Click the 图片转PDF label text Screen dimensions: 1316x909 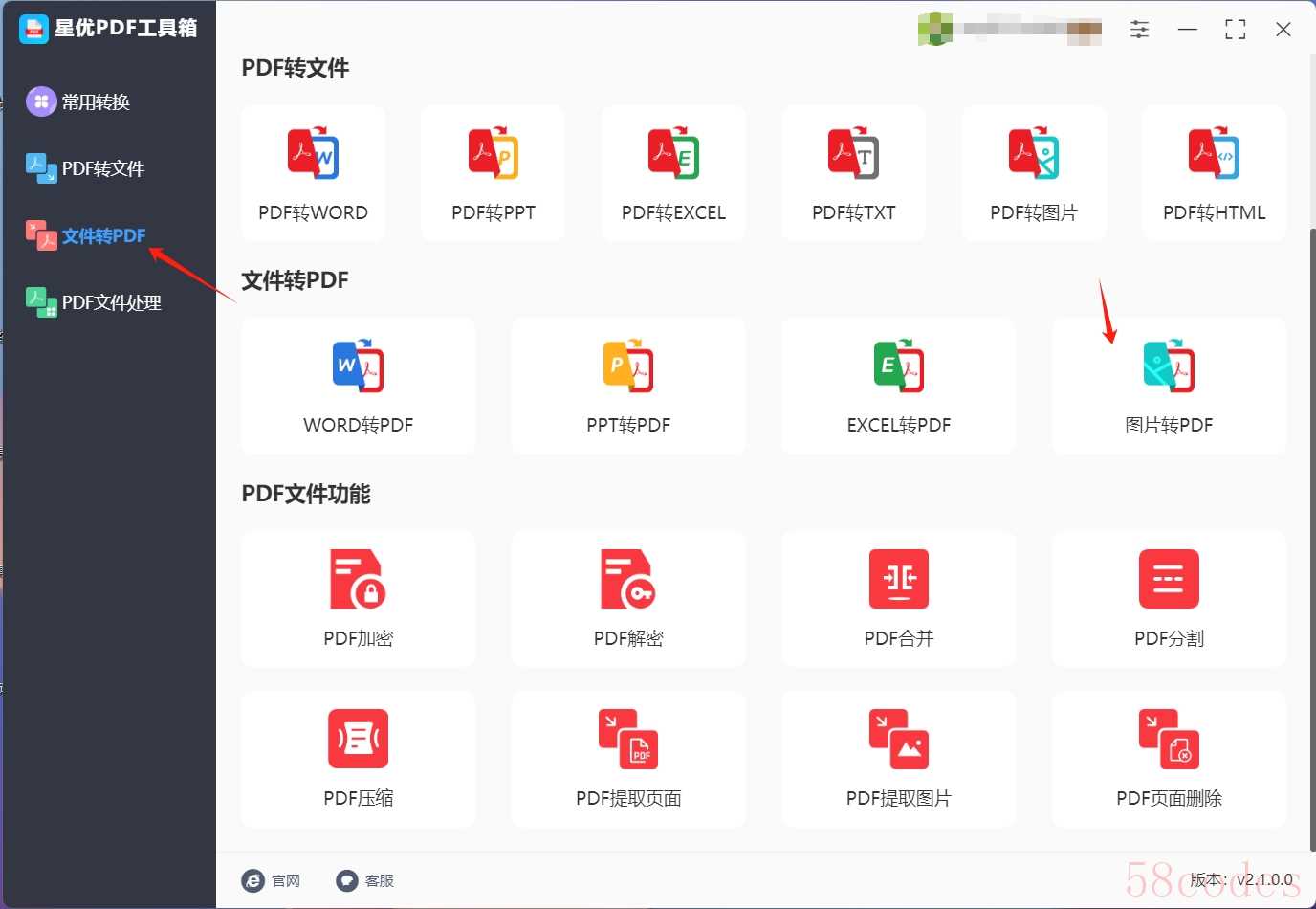point(1169,426)
